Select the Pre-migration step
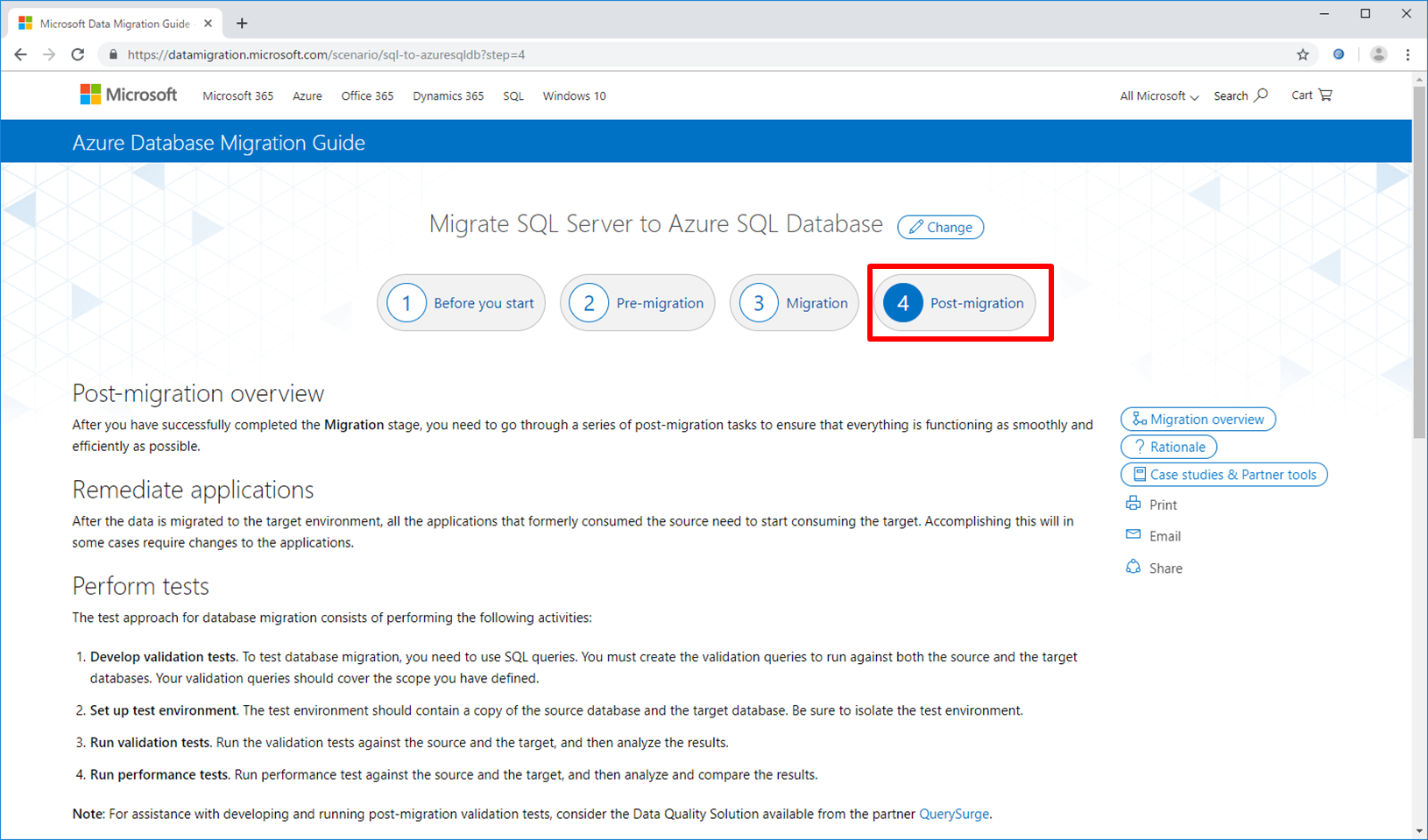This screenshot has width=1428, height=840. click(638, 303)
